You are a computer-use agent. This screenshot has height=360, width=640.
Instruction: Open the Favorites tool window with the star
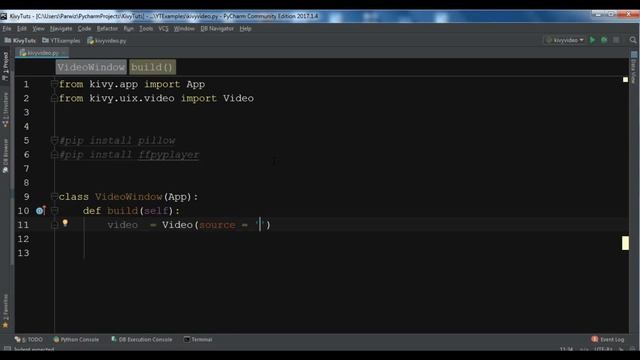click(x=5, y=311)
